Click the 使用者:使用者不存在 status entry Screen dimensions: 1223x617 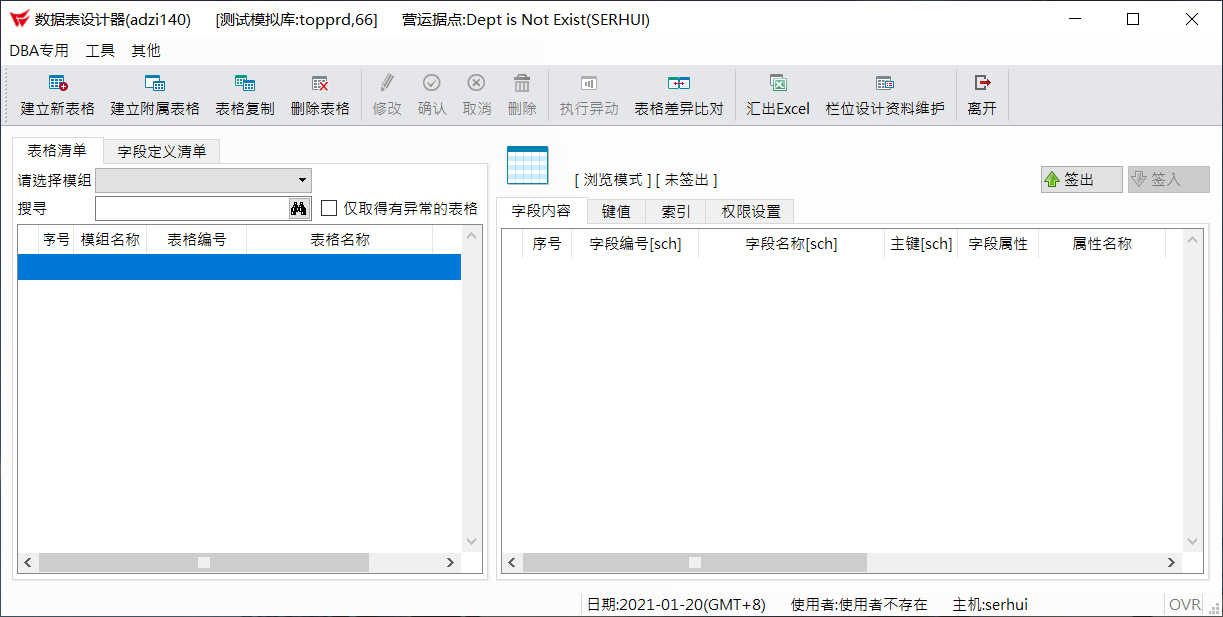[x=859, y=604]
